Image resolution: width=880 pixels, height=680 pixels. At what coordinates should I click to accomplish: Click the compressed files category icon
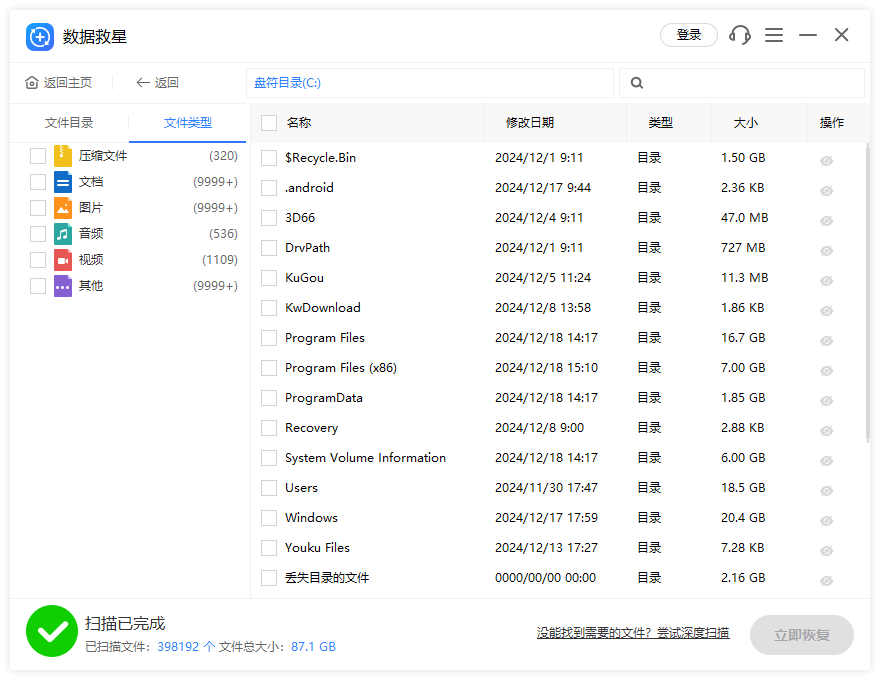point(63,156)
